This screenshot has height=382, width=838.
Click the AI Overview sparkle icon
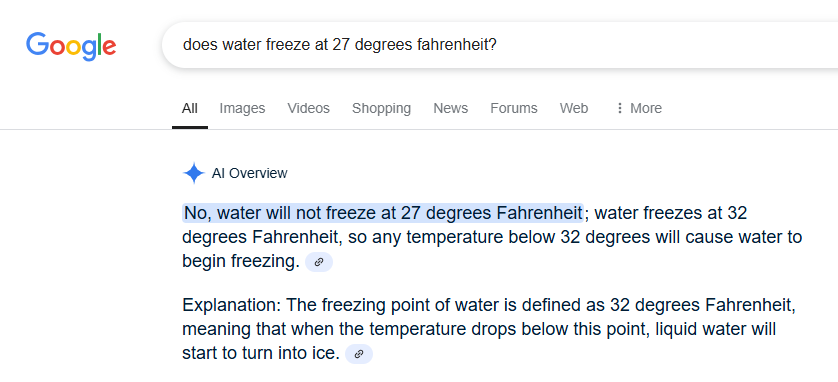click(193, 173)
